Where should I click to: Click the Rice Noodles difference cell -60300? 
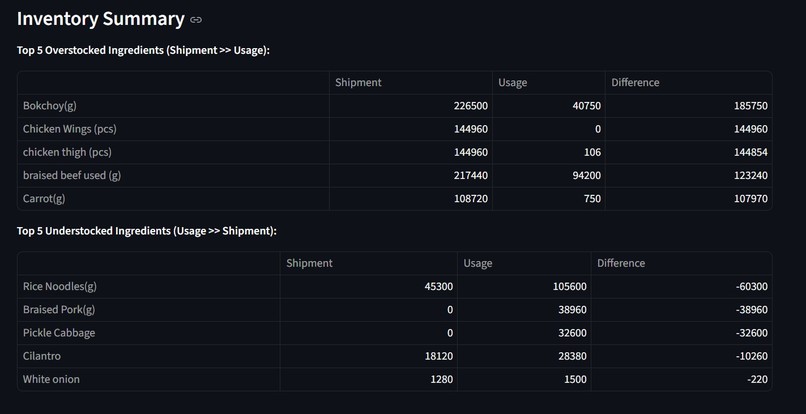tap(682, 286)
